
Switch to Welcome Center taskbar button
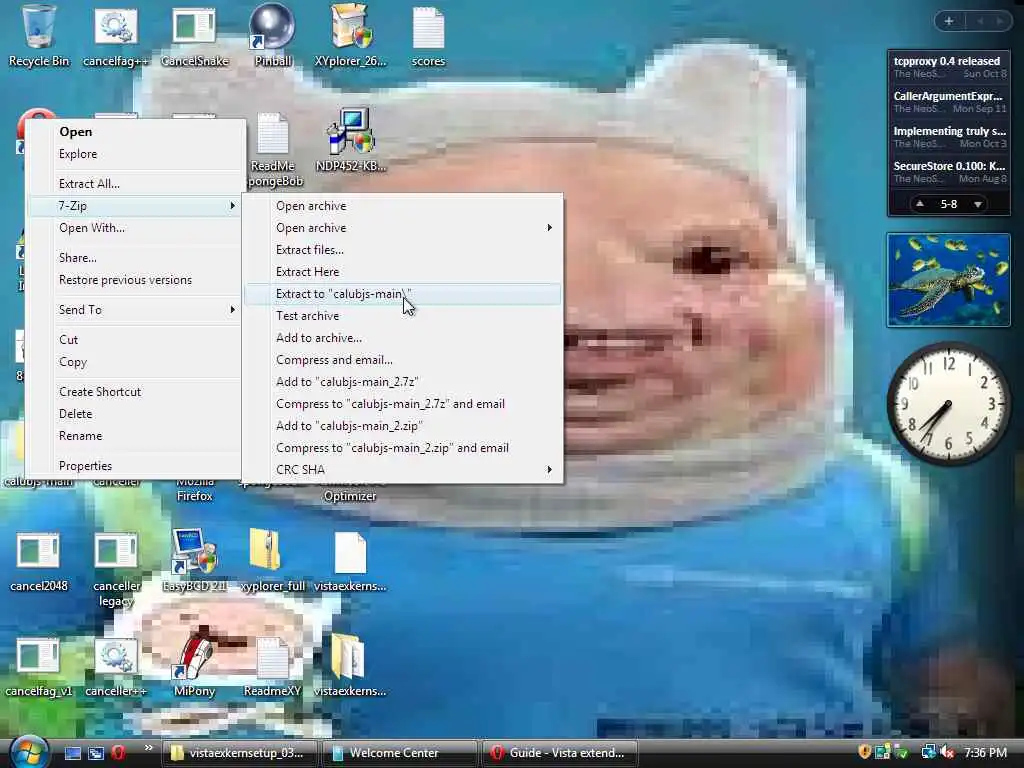point(400,753)
